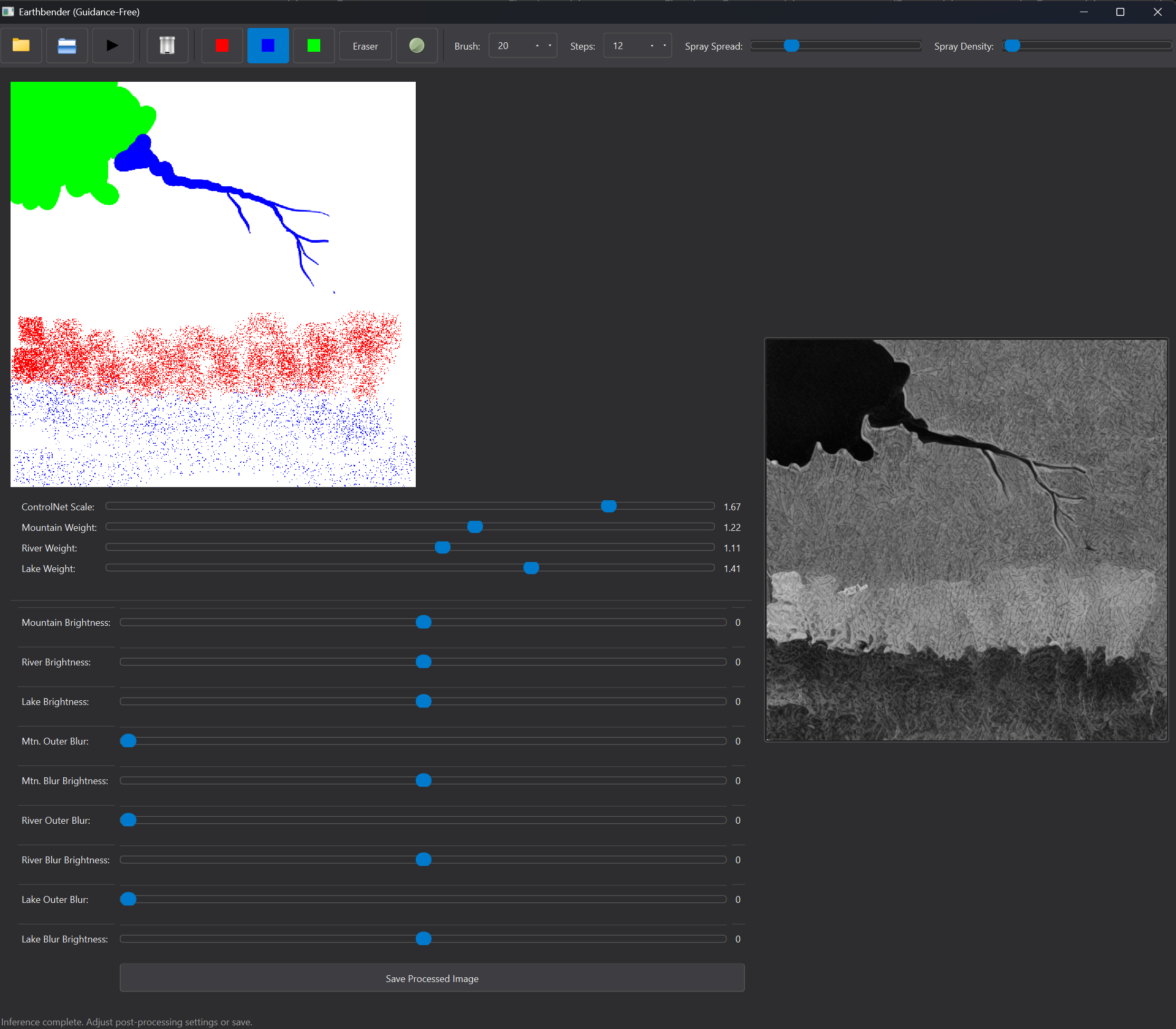
Task: Click Save Processed Image button
Action: (432, 978)
